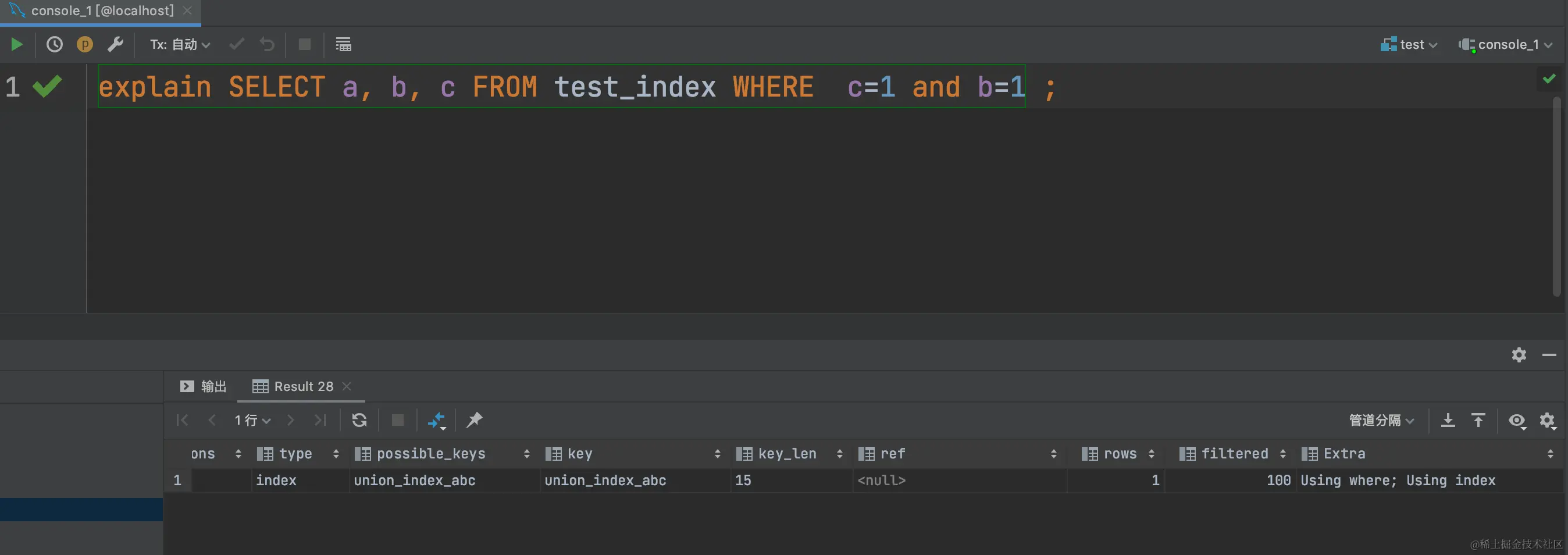The image size is (1568, 555).
Task: Commit the transaction with the checkmark icon
Action: 237,44
